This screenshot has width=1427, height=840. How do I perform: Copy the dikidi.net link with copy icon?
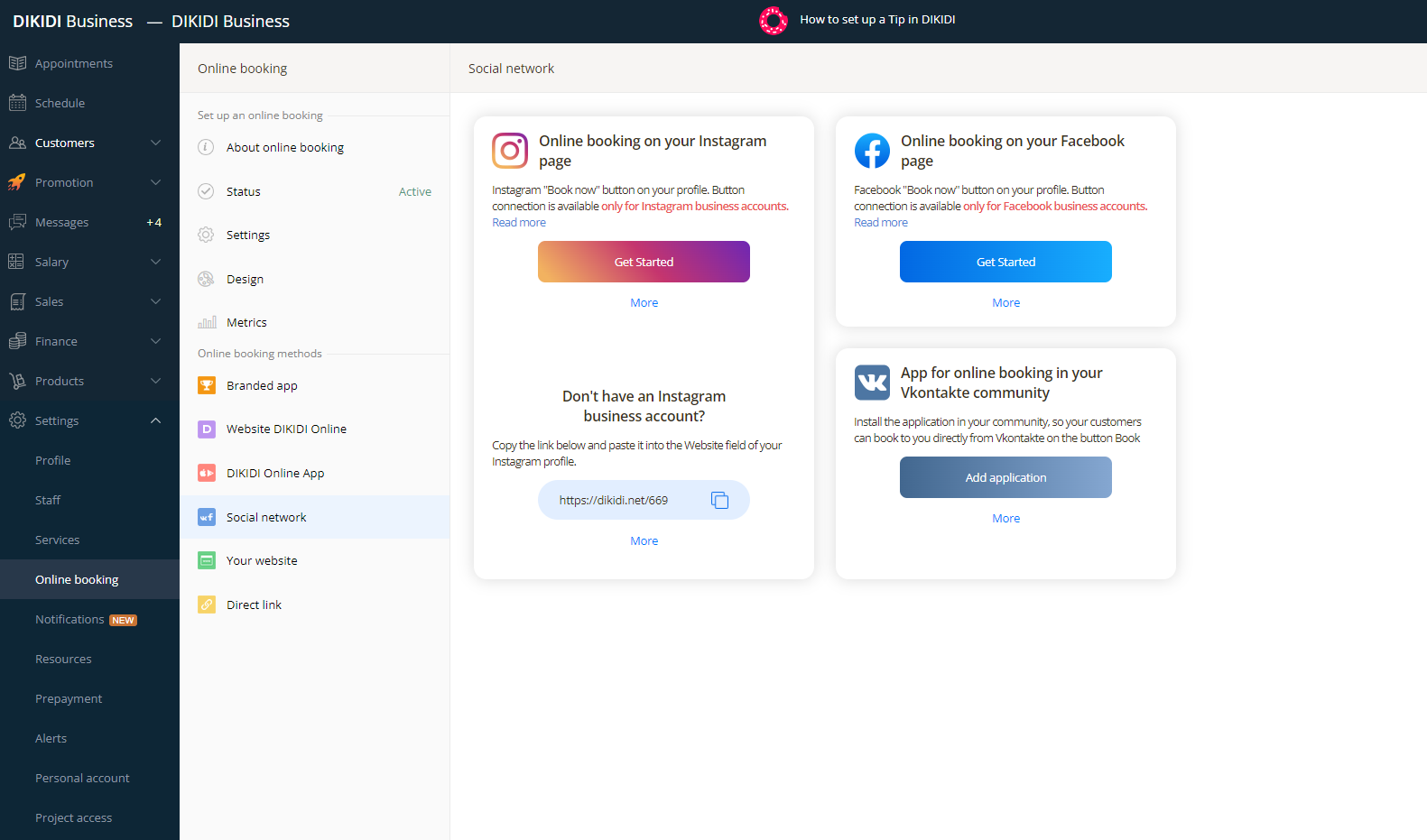coord(719,500)
